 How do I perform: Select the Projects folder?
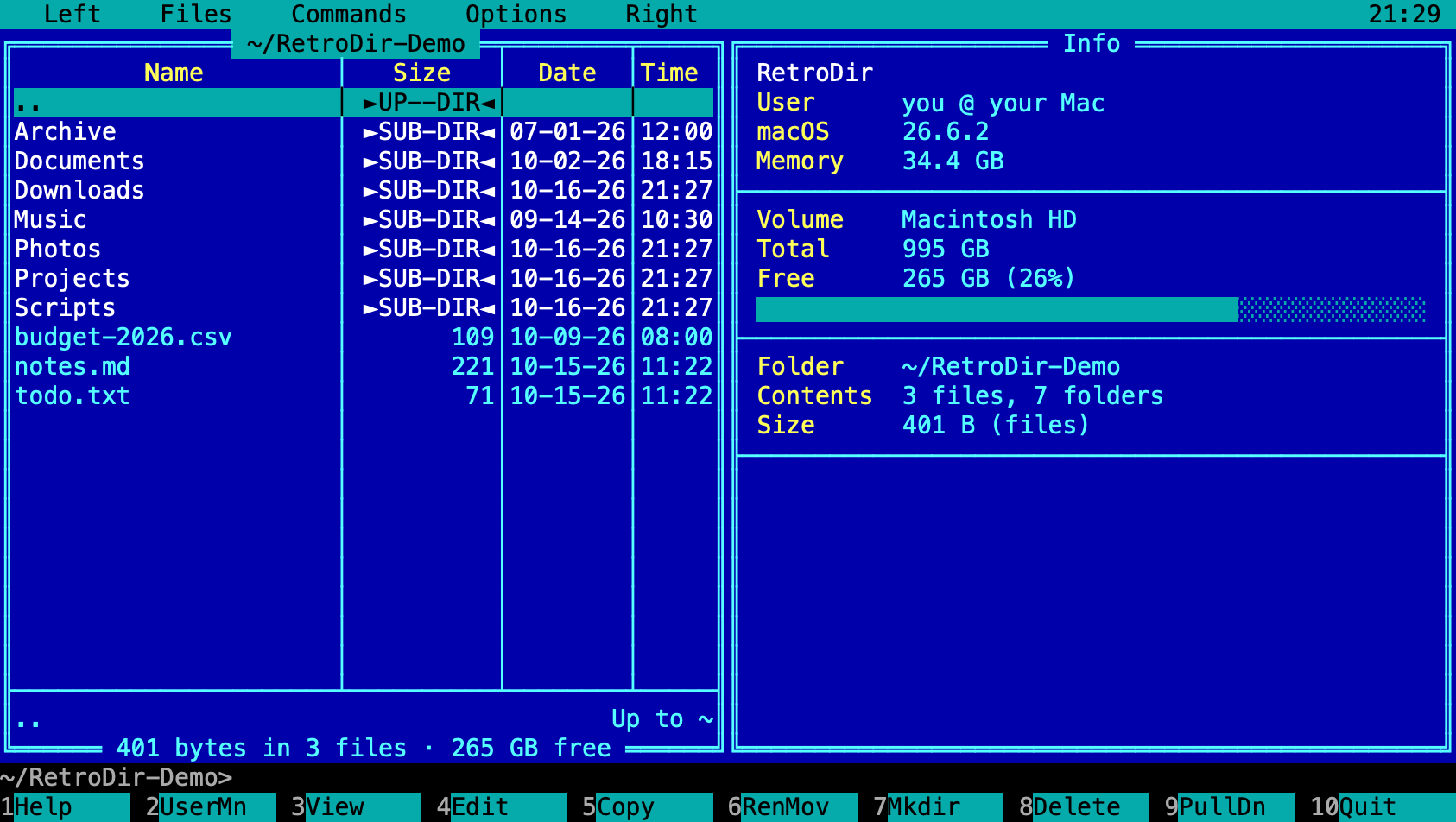(364, 279)
